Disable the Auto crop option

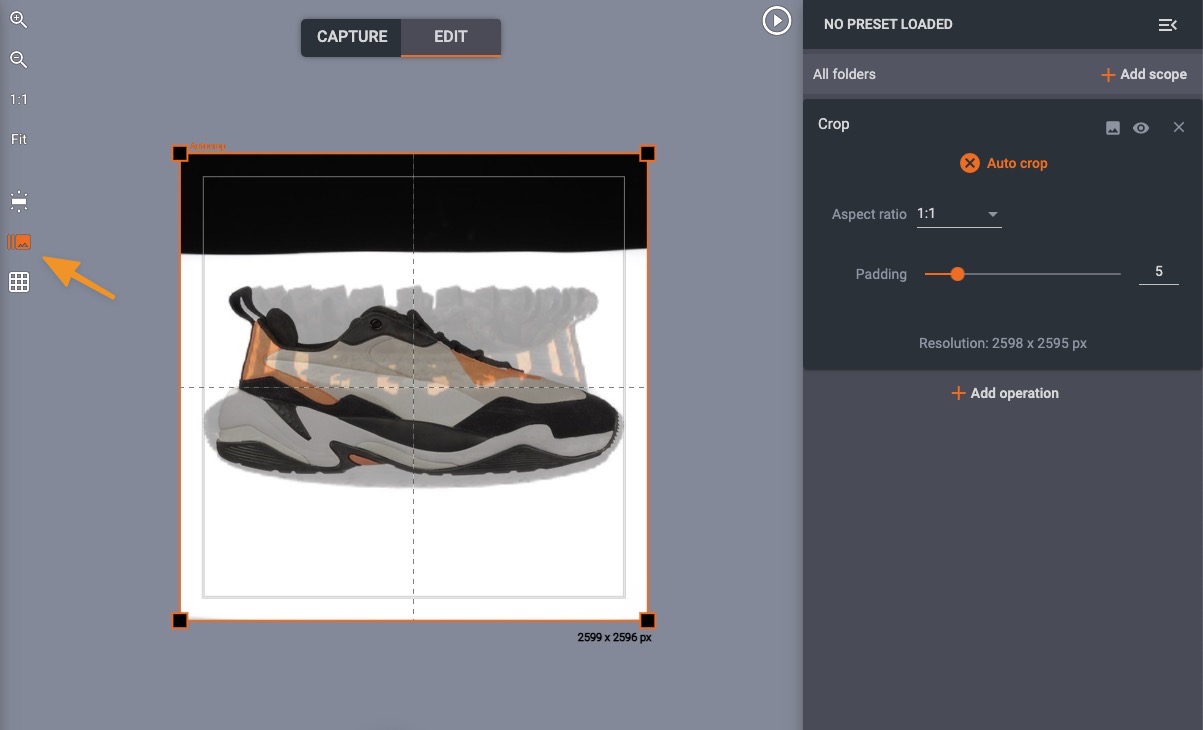pyautogui.click(x=968, y=163)
